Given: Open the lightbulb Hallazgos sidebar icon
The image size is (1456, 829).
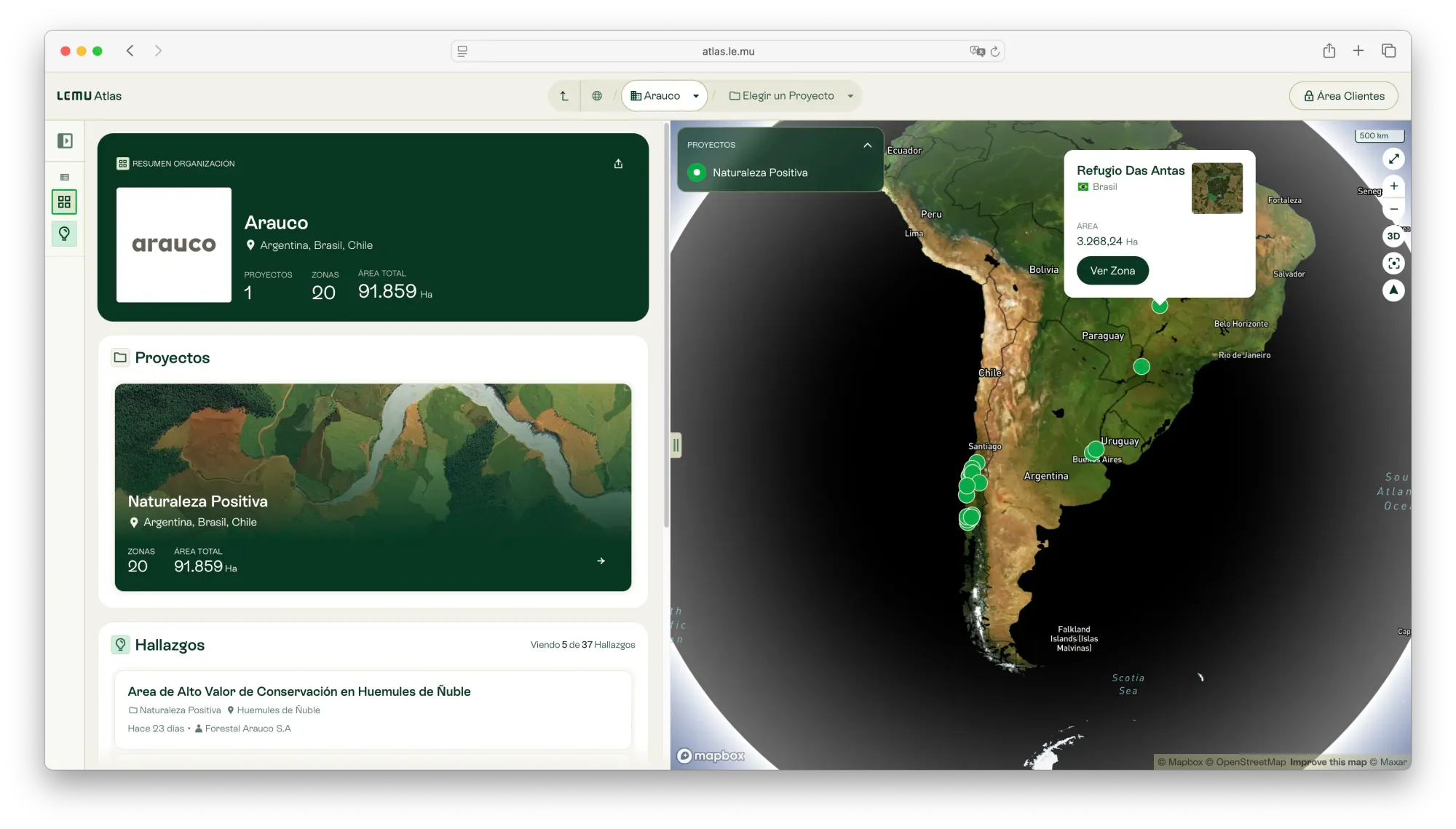Looking at the screenshot, I should pyautogui.click(x=64, y=234).
